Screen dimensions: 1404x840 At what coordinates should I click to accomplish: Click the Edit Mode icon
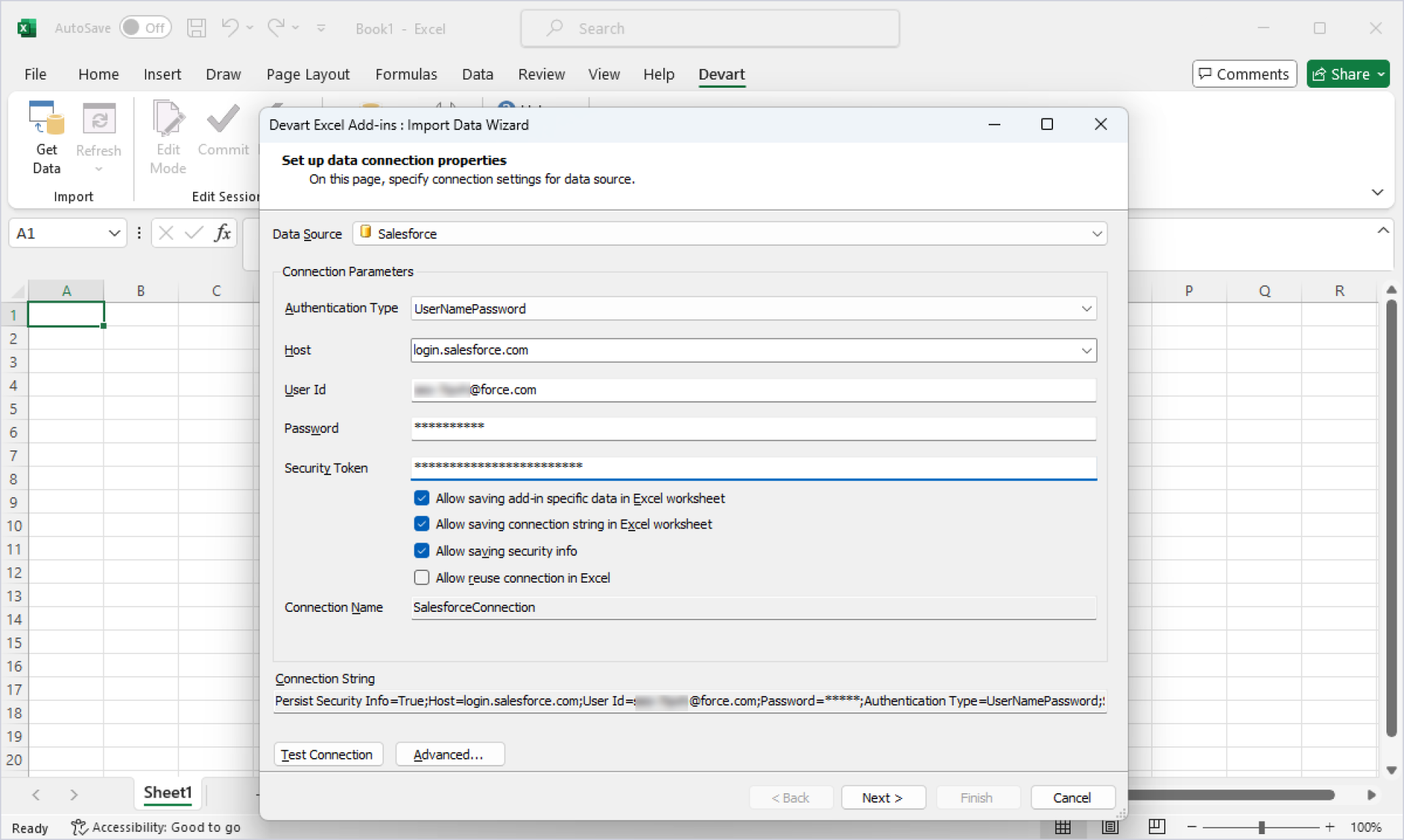point(168,119)
